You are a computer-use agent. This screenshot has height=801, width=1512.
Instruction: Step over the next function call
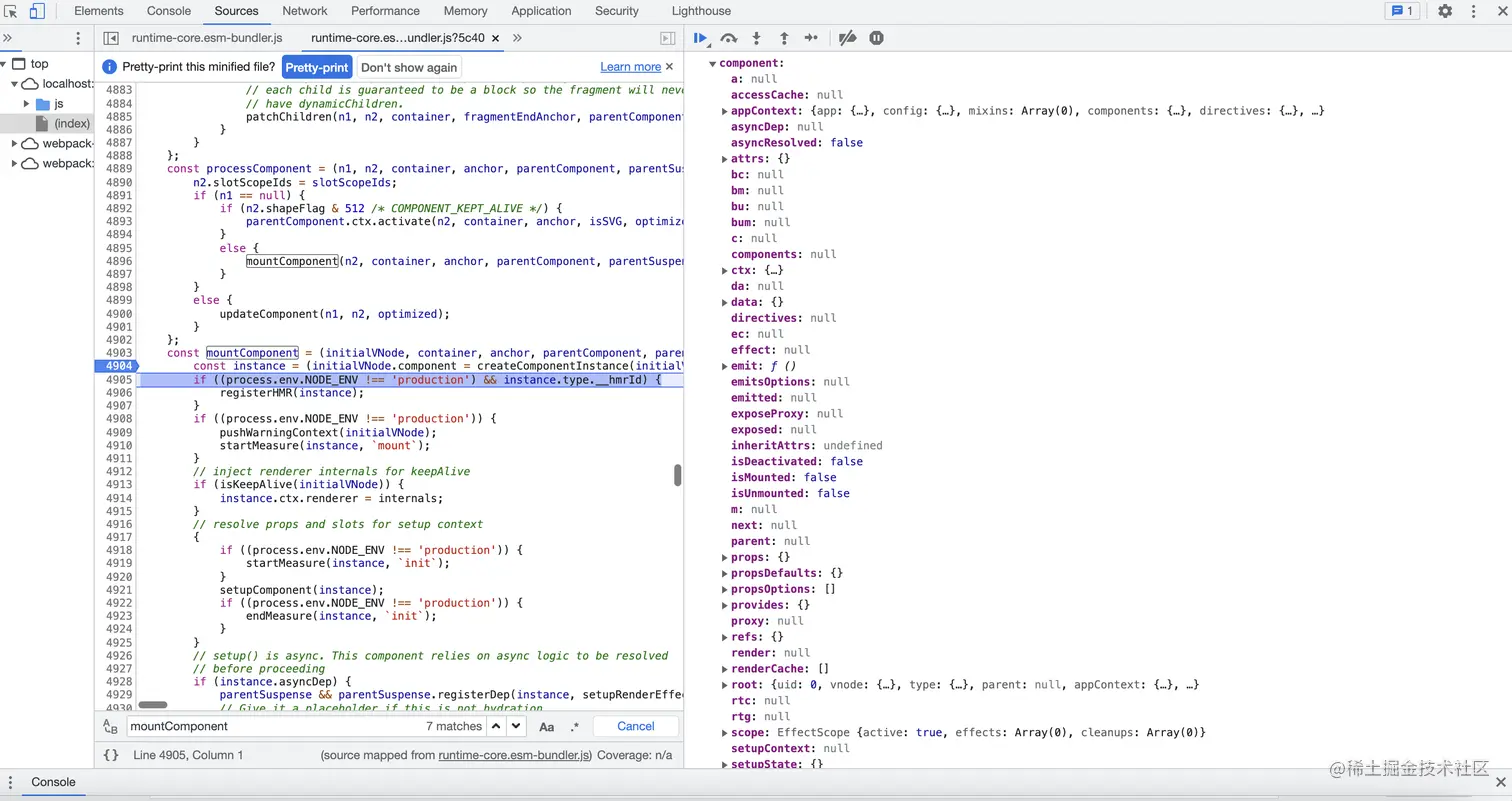point(729,38)
